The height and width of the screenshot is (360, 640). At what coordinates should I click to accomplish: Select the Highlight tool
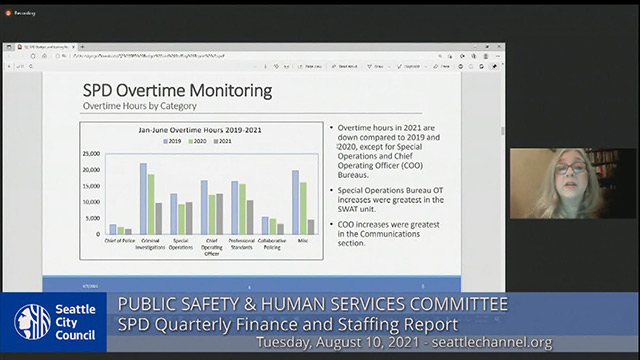(x=409, y=66)
